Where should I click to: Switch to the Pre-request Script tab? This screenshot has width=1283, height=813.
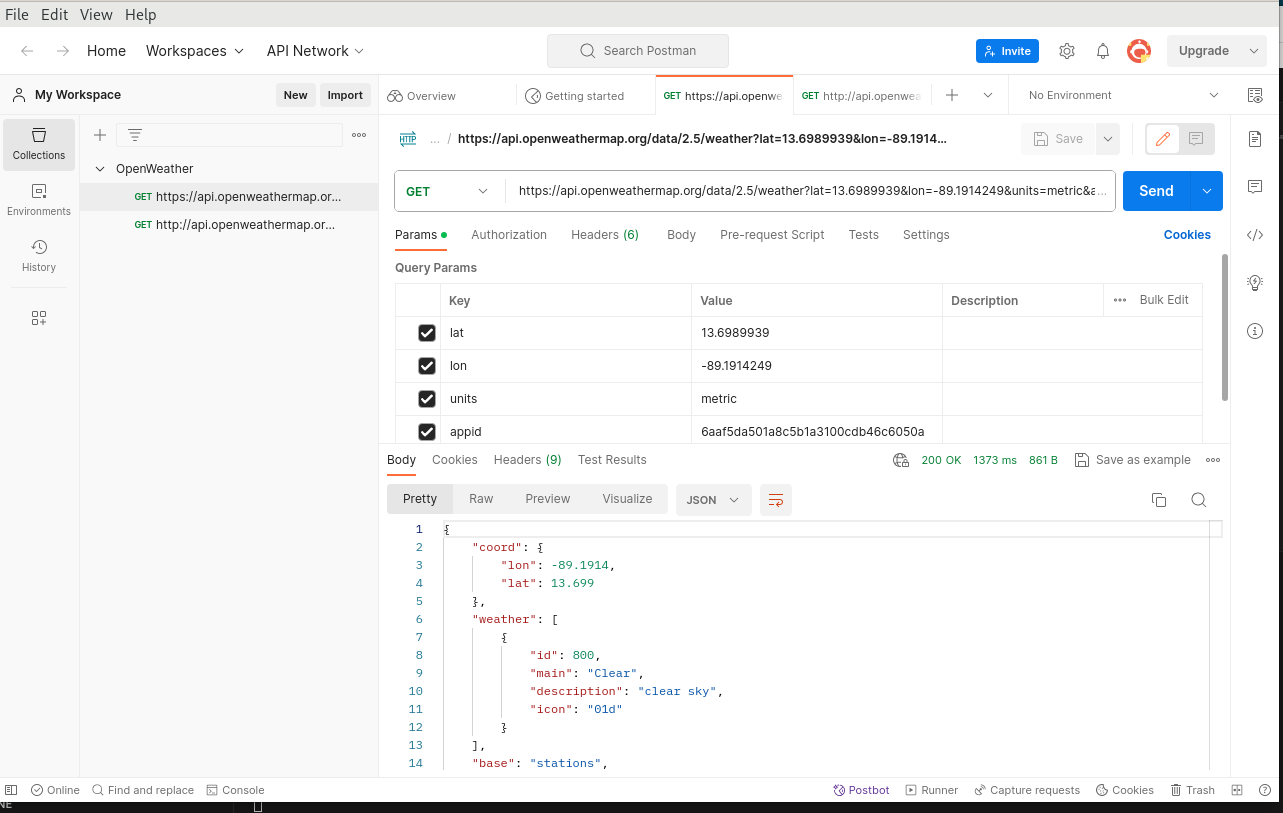point(772,235)
